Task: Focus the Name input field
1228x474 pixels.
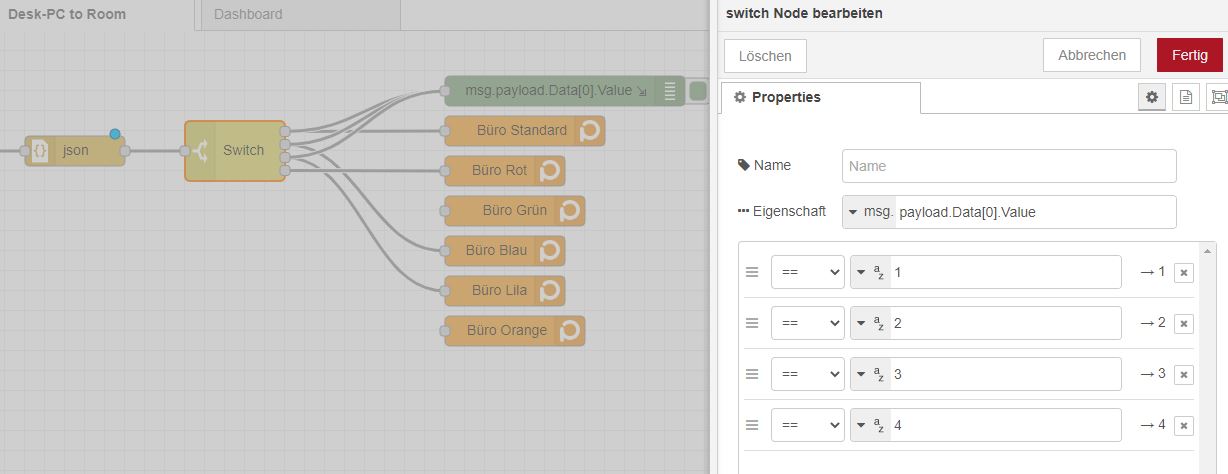Action: pos(1009,166)
